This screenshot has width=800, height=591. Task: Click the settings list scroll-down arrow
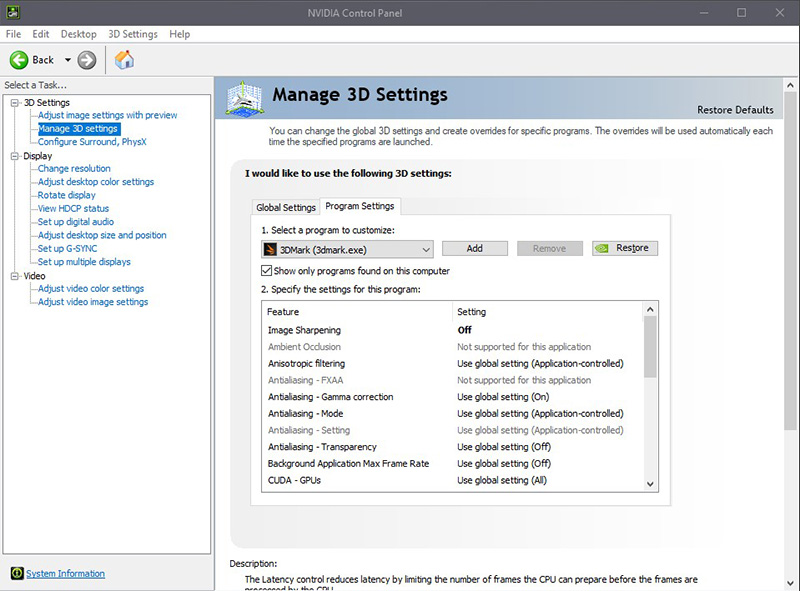click(650, 483)
